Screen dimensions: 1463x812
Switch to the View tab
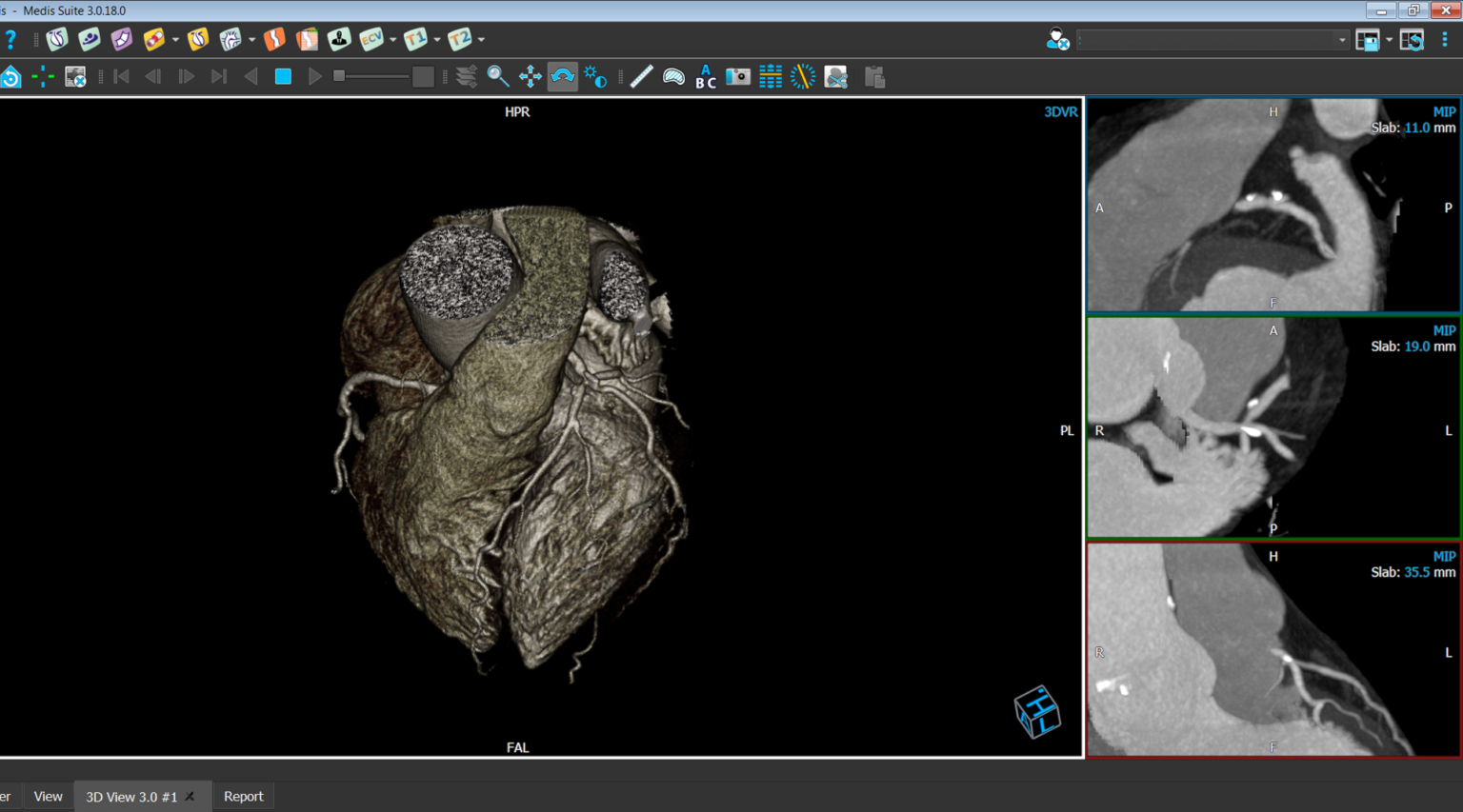pyautogui.click(x=48, y=797)
